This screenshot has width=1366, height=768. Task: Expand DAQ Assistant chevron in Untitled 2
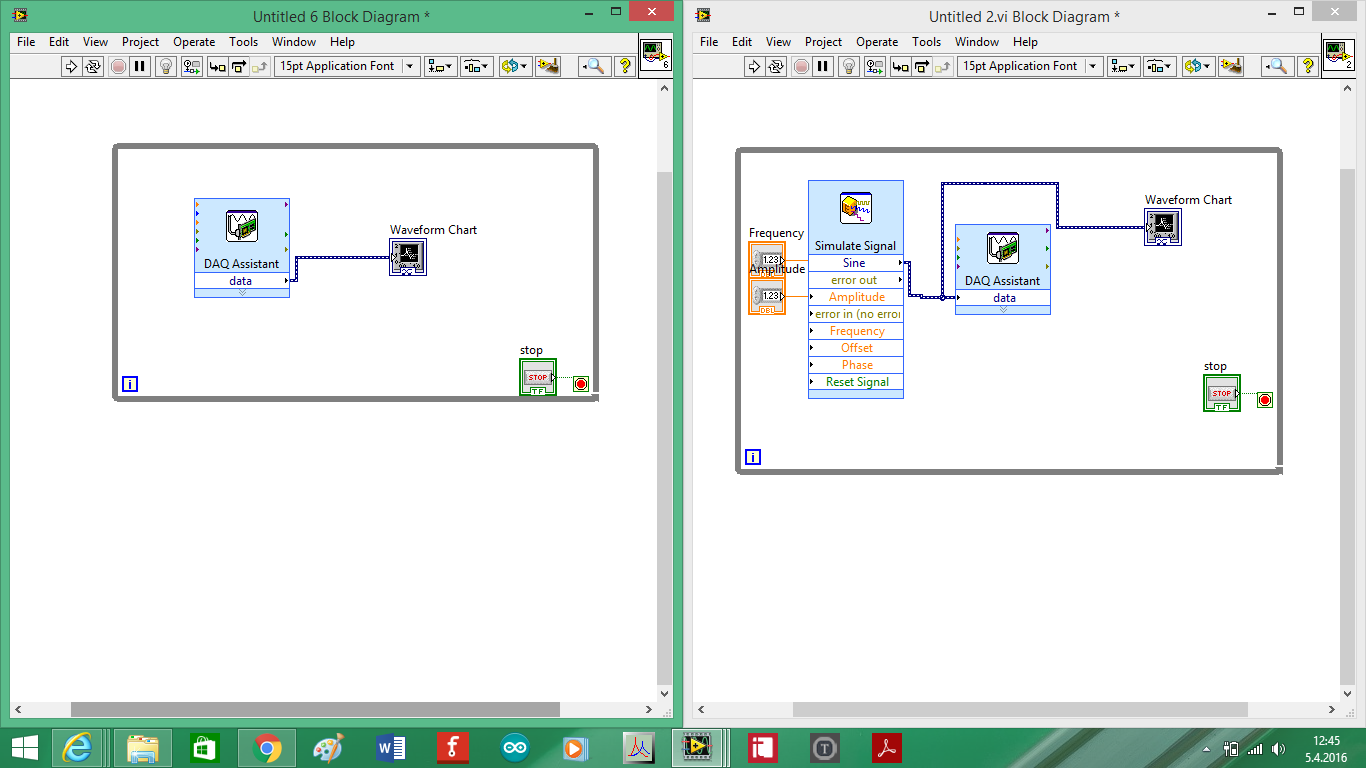1003,309
